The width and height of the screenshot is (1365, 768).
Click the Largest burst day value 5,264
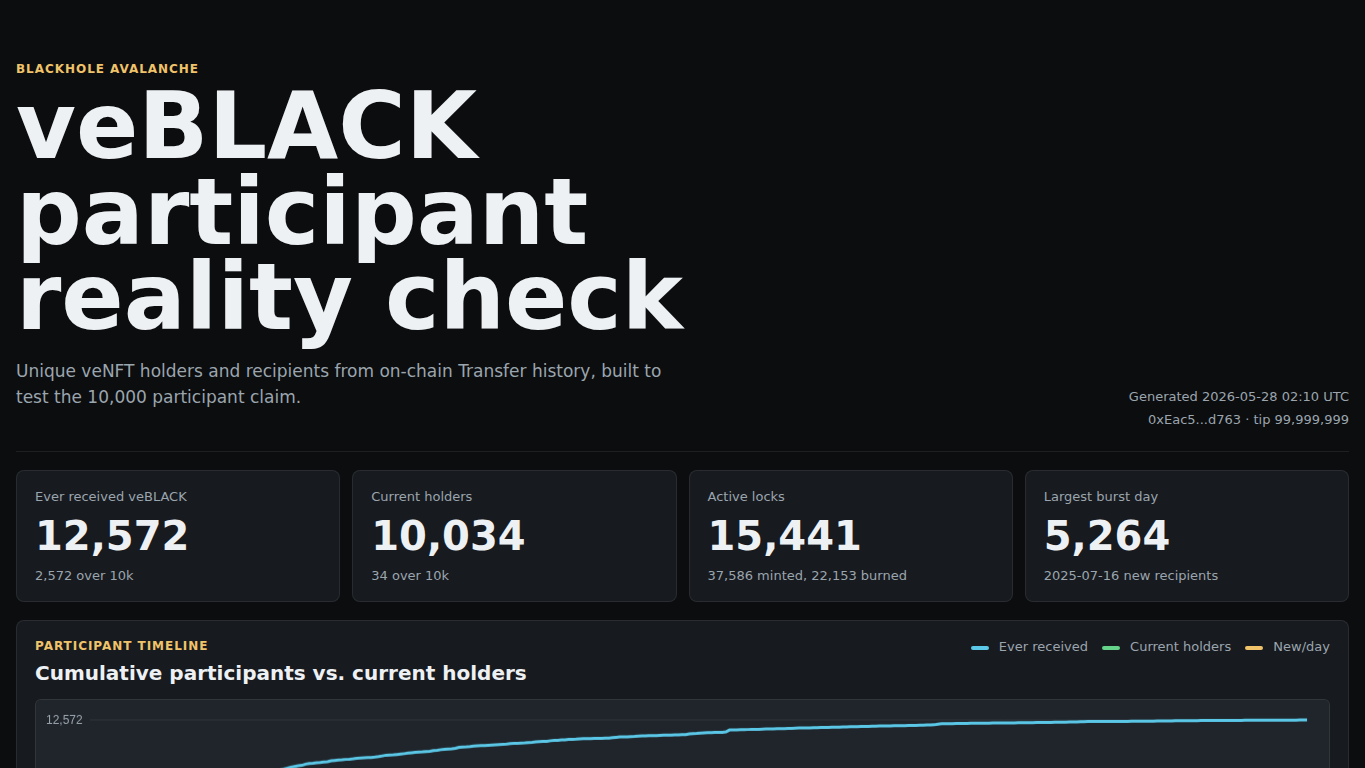tap(1107, 536)
